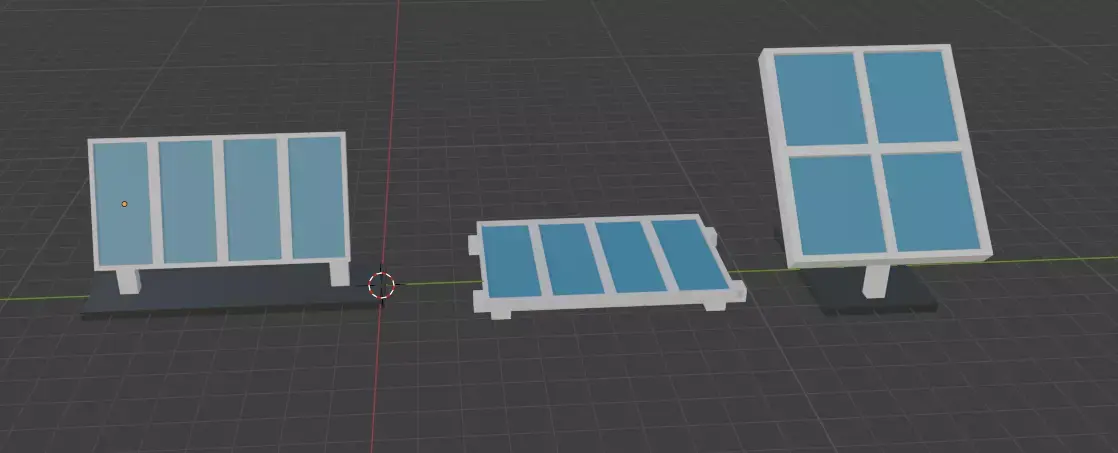Click the bottom-right blue pane of the tilted panel

coord(930,200)
